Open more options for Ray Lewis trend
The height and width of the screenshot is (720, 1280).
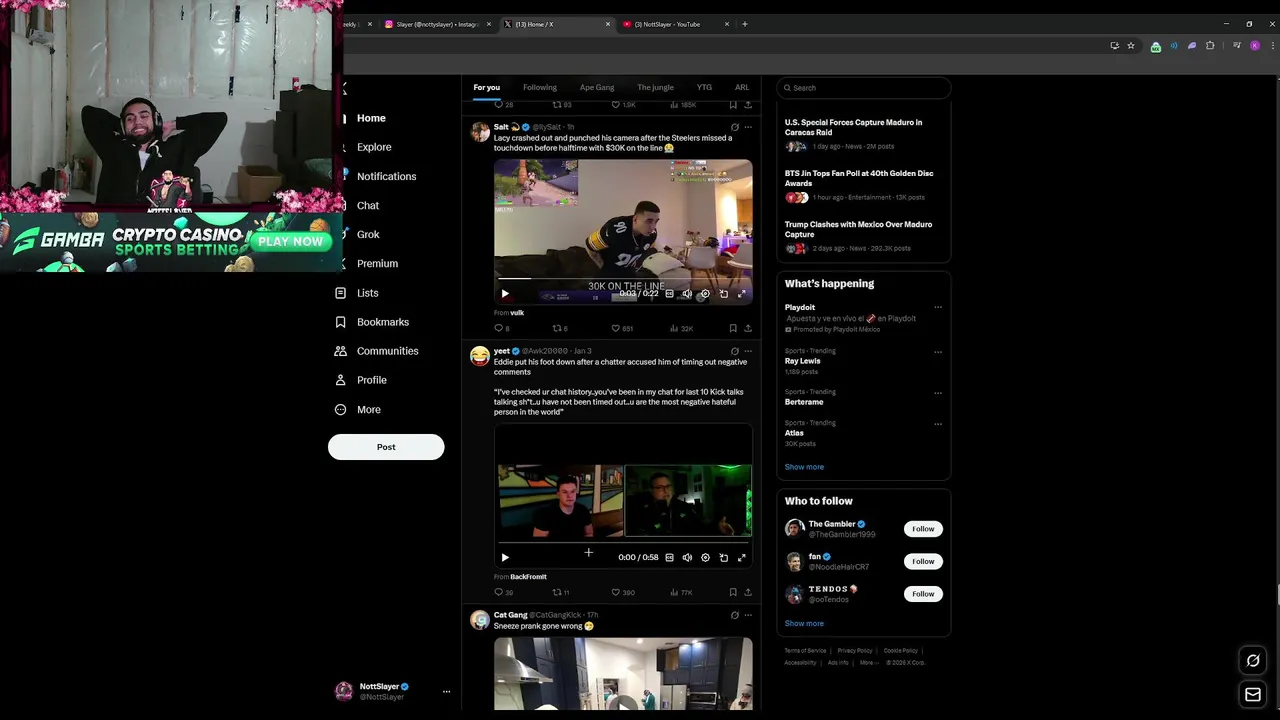click(x=938, y=352)
